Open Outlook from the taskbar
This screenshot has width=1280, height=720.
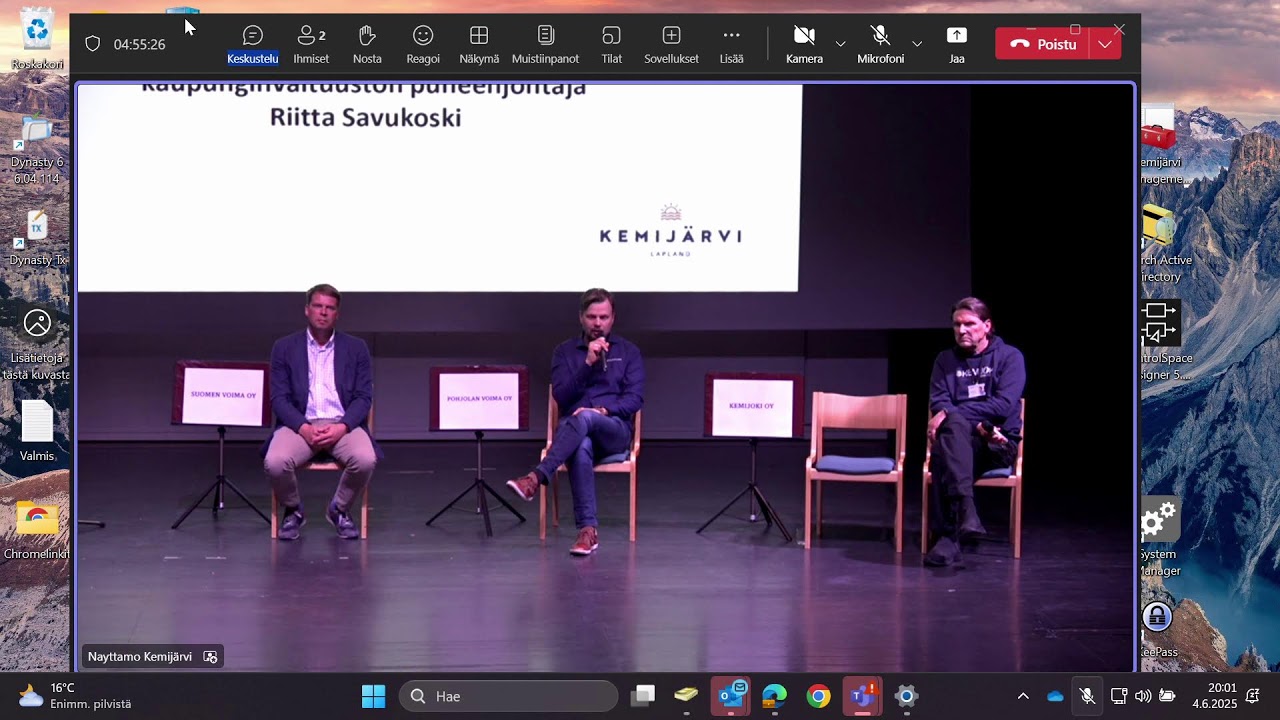pos(731,696)
